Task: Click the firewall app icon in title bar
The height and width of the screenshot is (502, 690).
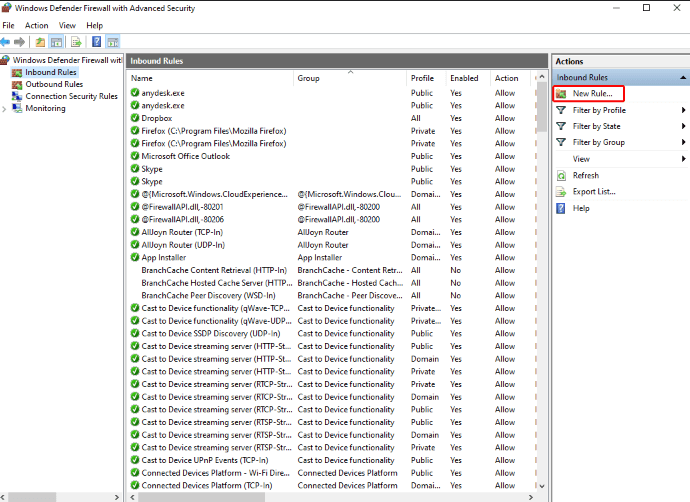Action: (6, 7)
